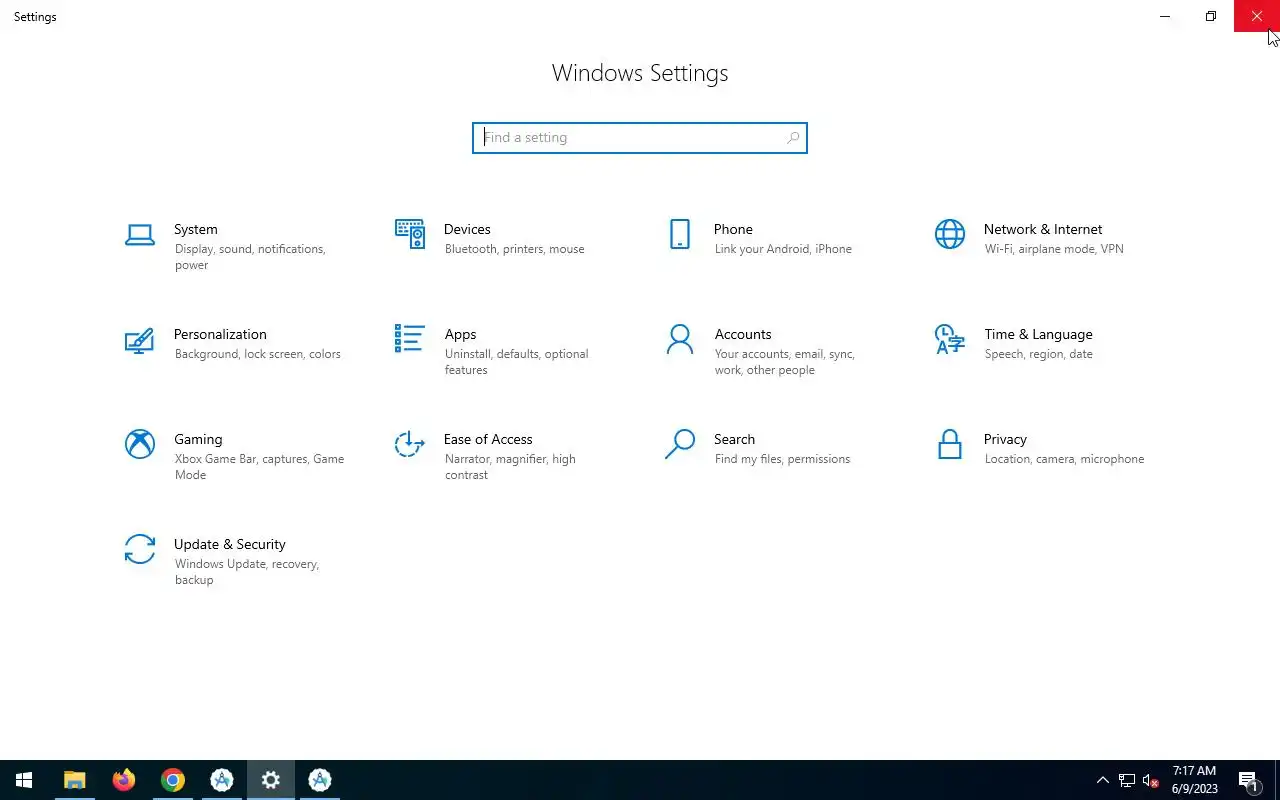
Task: Restore down the Settings window
Action: [x=1211, y=16]
